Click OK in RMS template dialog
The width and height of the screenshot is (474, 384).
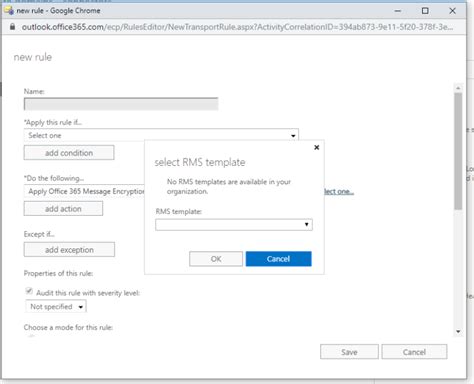[x=216, y=259]
